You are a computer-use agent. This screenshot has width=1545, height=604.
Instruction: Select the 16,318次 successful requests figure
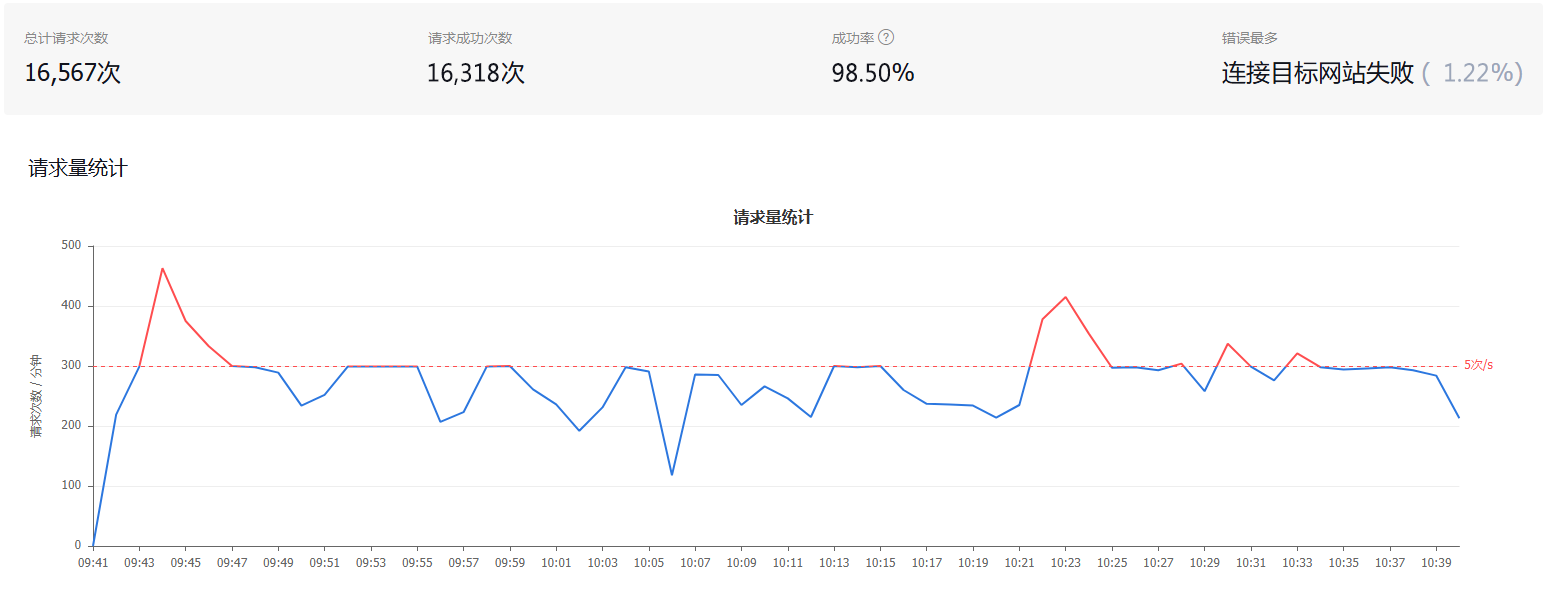475,73
